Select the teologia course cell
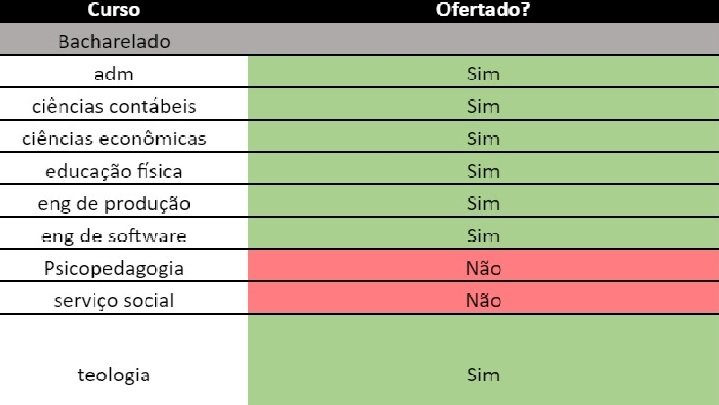 [124, 360]
